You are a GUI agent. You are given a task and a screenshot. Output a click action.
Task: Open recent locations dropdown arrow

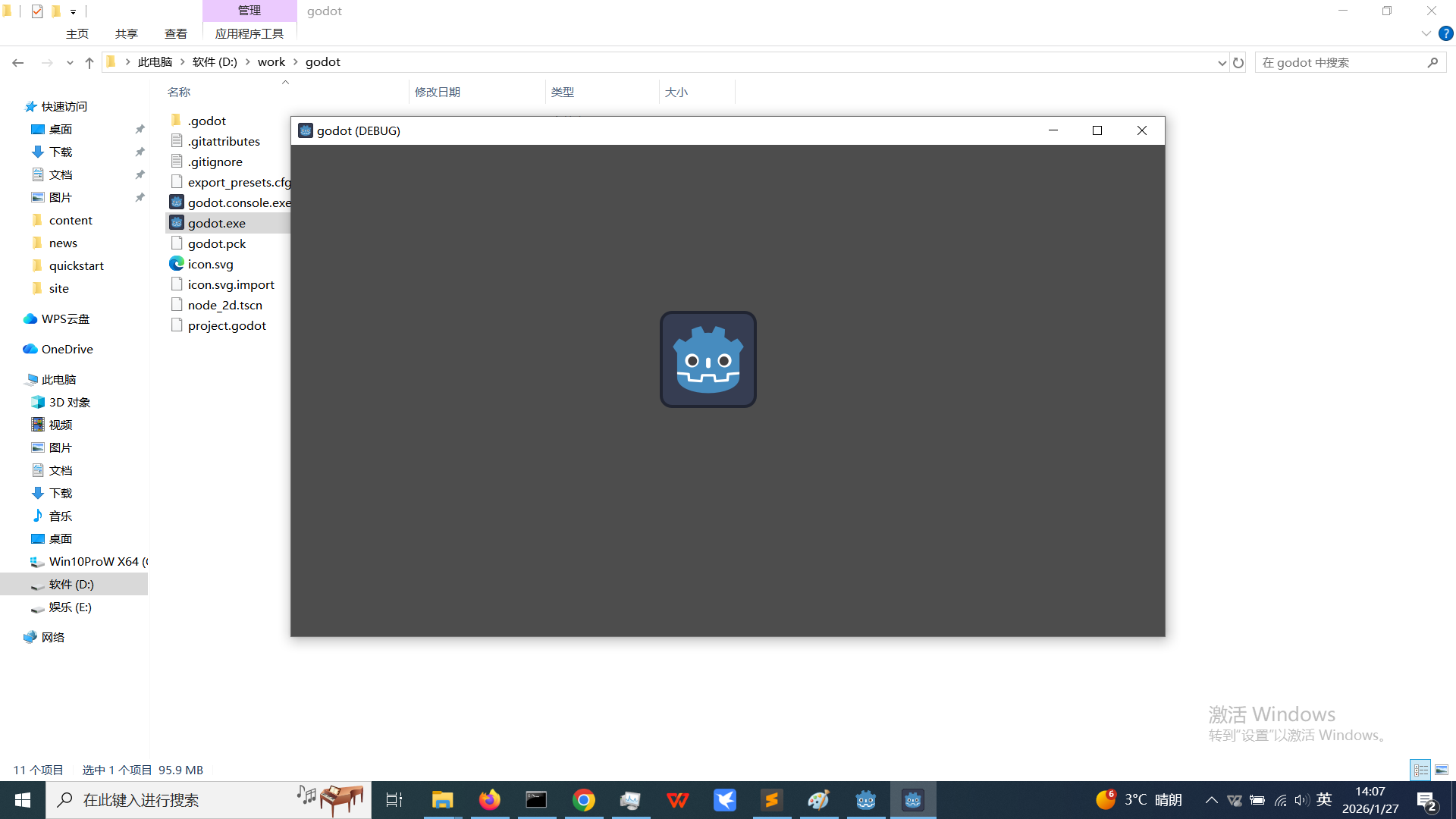(70, 62)
